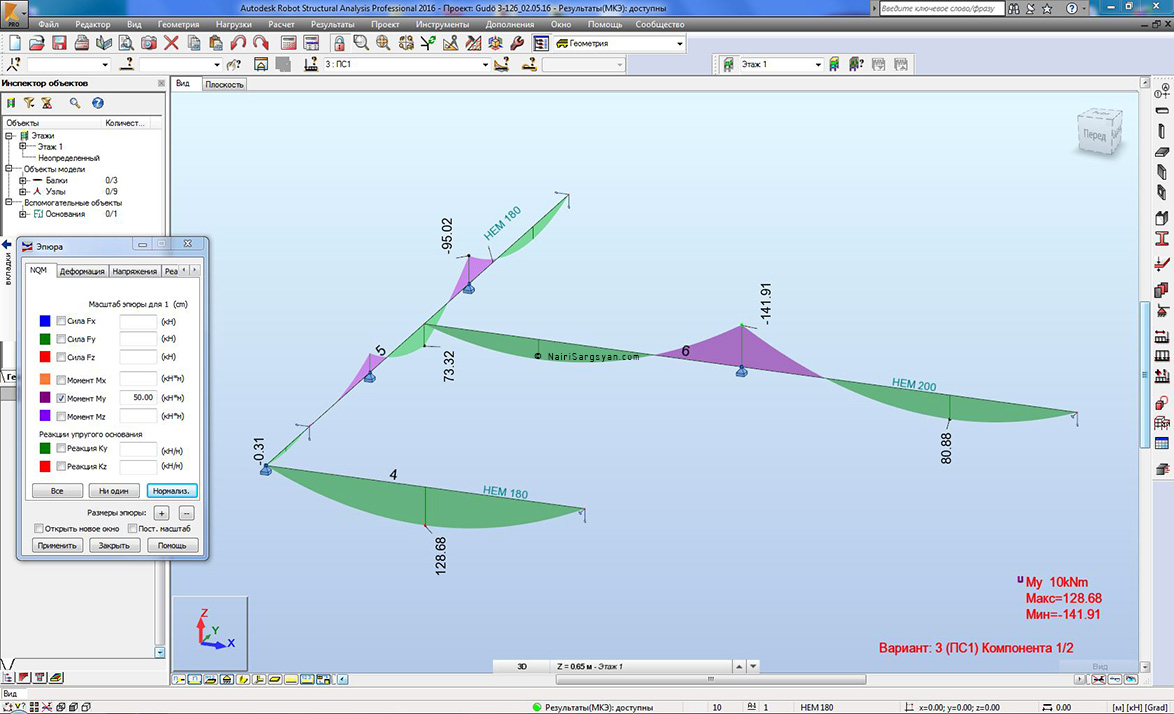Enable the Сила Fx checkbox
The image size is (1174, 714).
pyautogui.click(x=61, y=321)
